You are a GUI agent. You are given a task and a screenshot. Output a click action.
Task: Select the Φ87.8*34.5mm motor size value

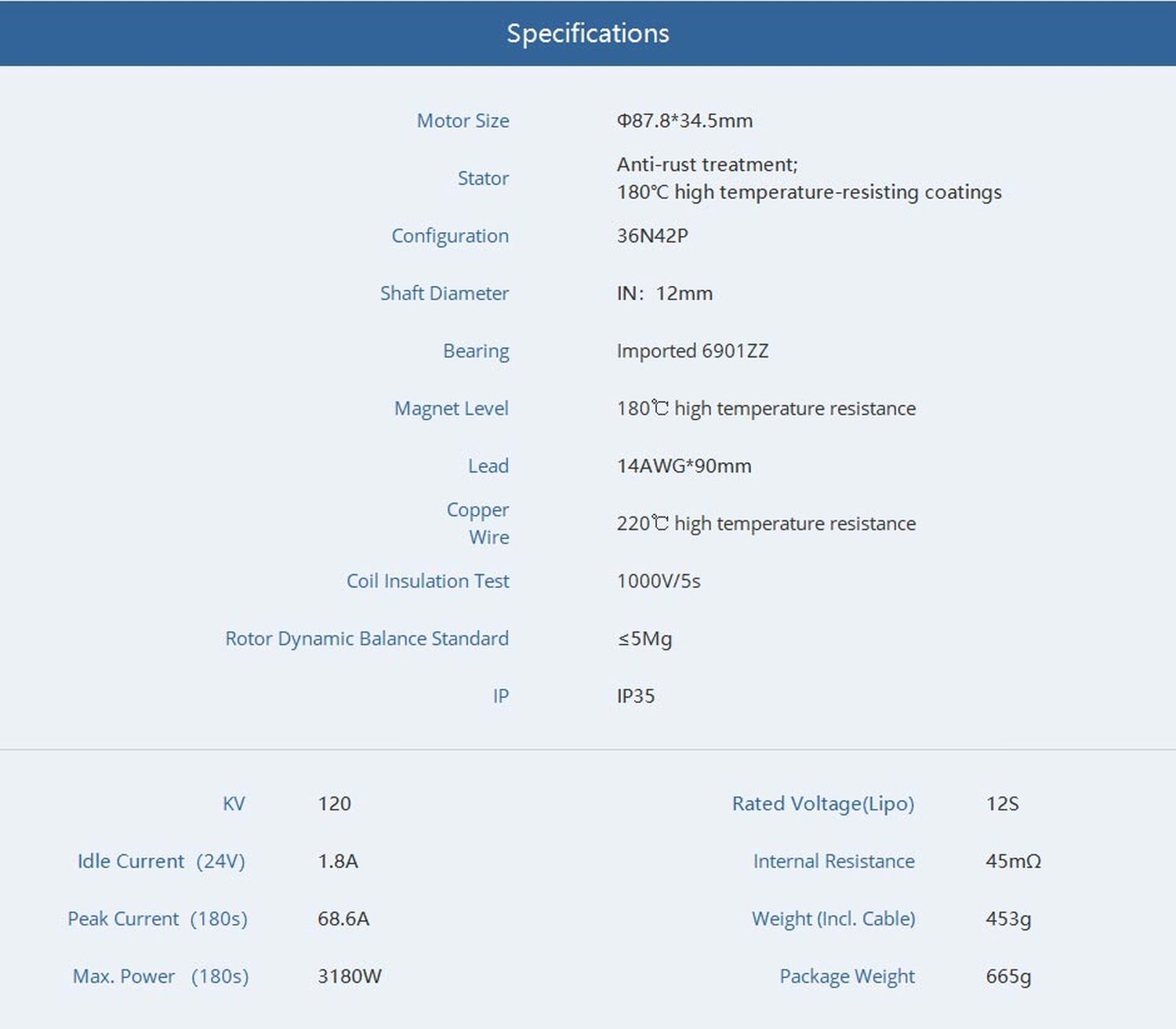[x=684, y=121]
